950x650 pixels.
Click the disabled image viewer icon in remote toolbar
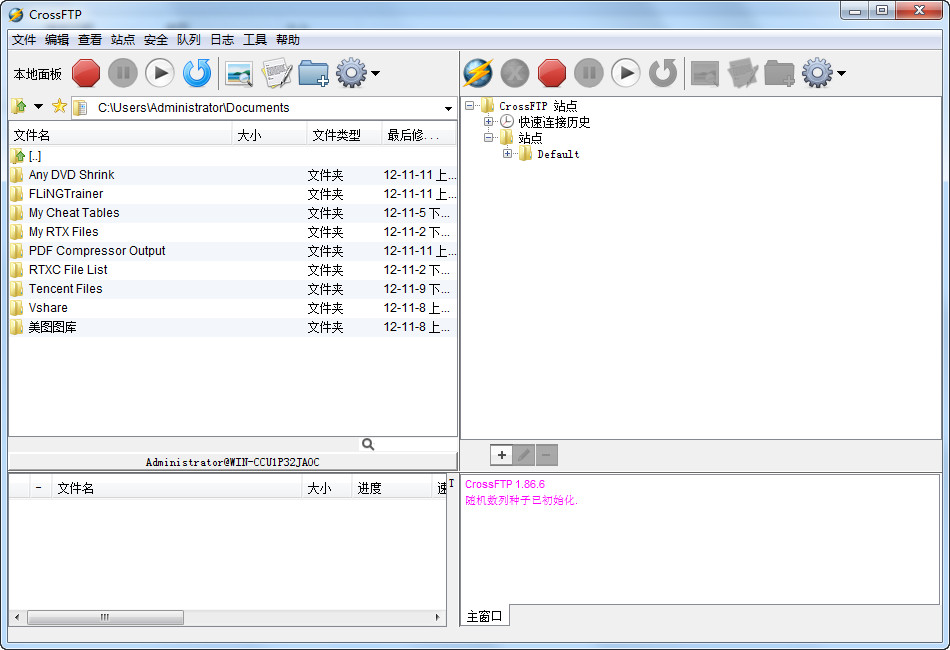pyautogui.click(x=705, y=73)
